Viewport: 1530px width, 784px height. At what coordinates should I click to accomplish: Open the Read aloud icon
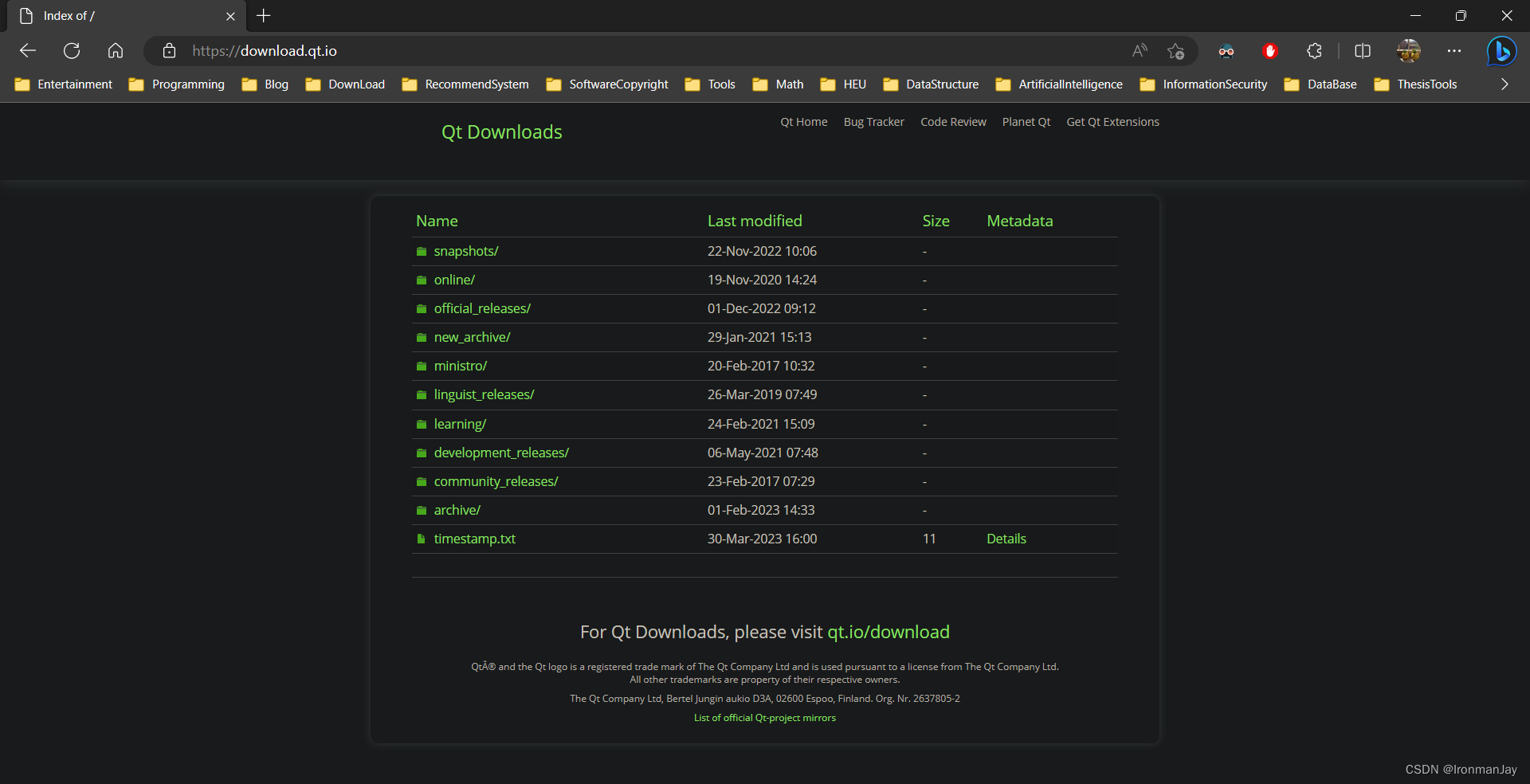(x=1140, y=51)
